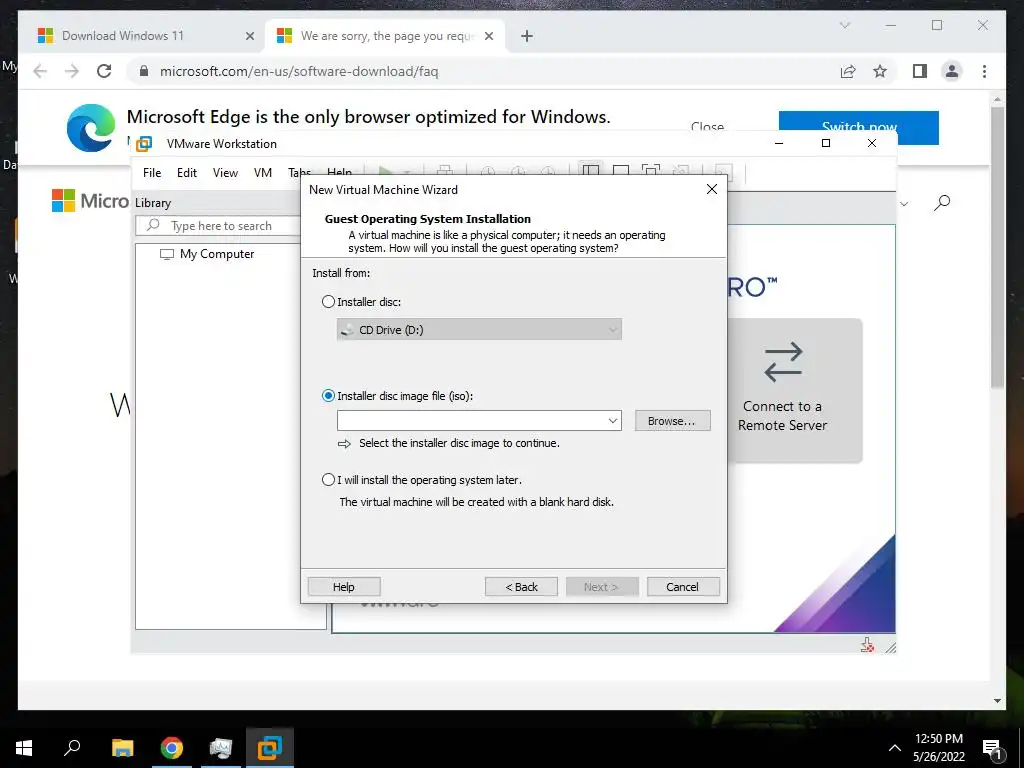Click the taskbar icon next to Chrome
Screen dimensions: 1024x768
(x=221, y=747)
